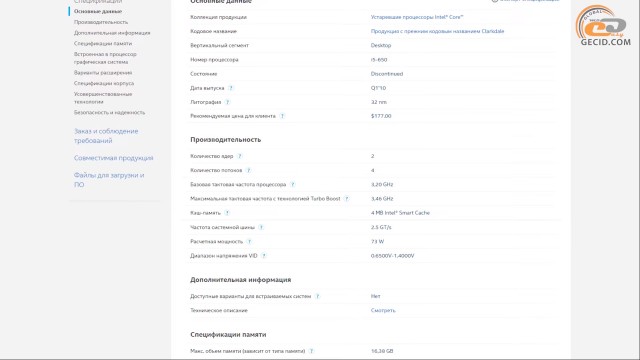Select Варианты расширения in sidebar

(103, 73)
